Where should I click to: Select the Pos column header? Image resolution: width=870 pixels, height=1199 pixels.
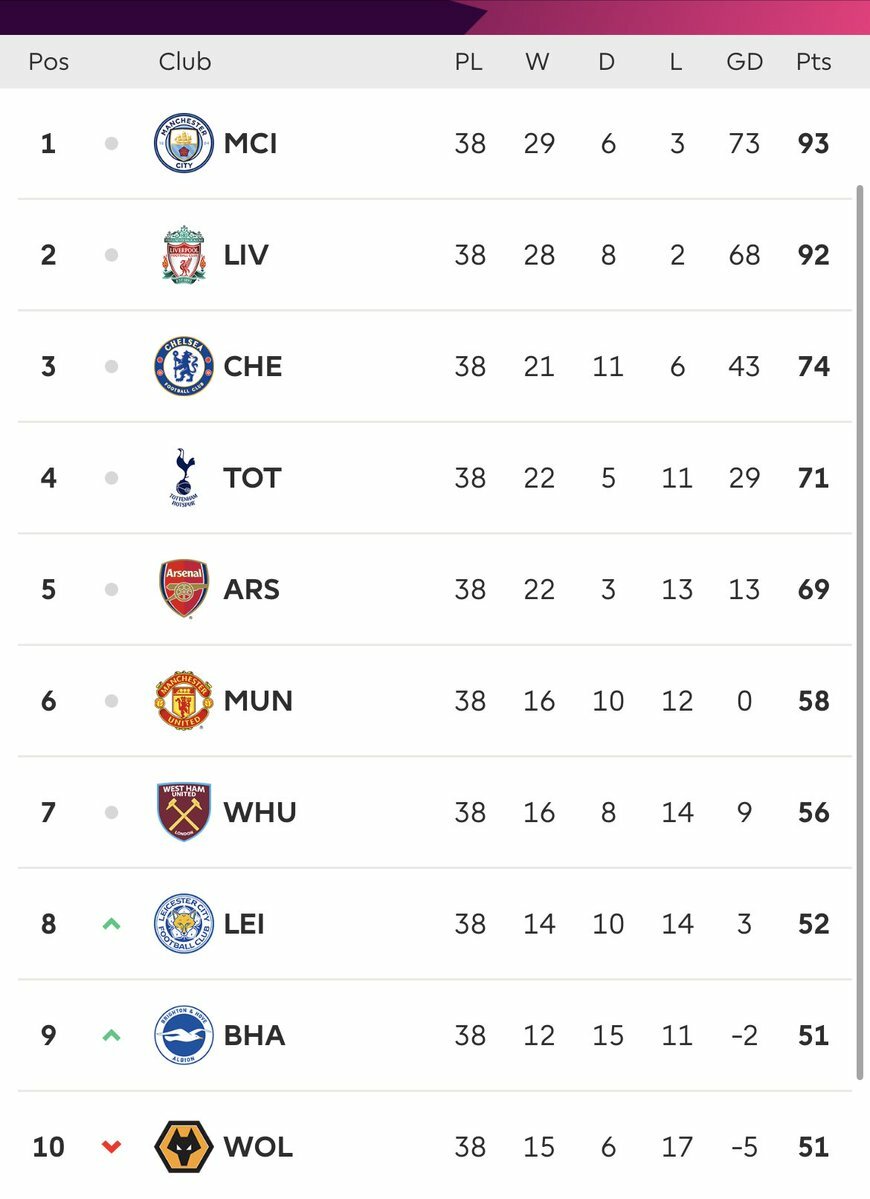(48, 61)
